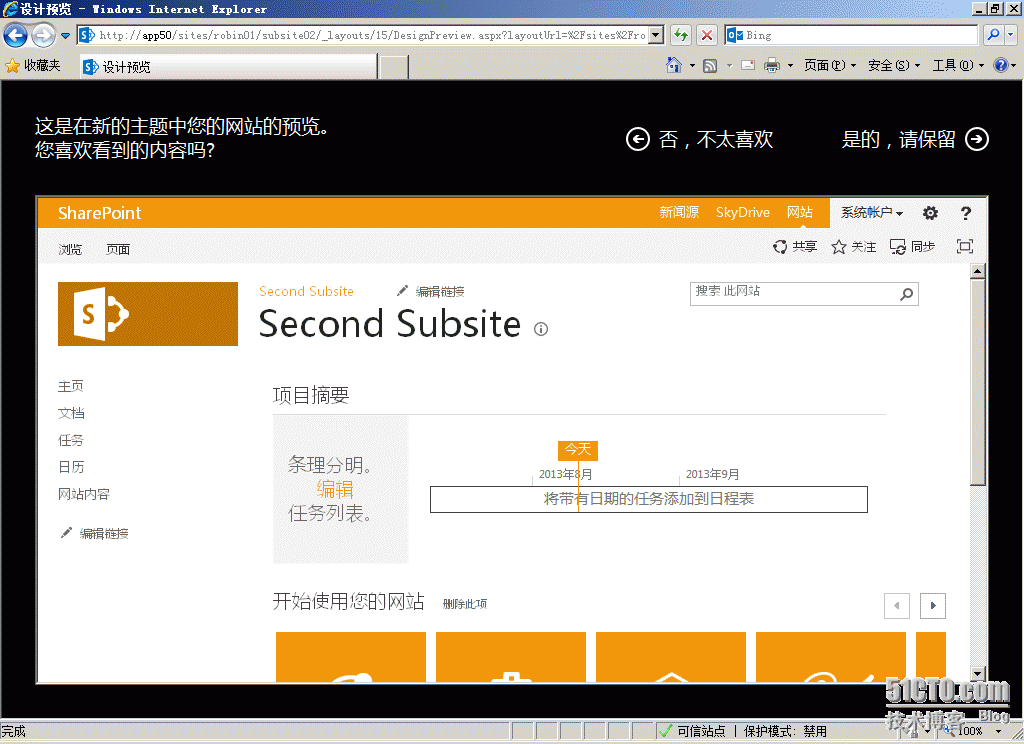This screenshot has width=1024, height=744.
Task: Open 网站内容 in left navigation
Action: [x=84, y=494]
